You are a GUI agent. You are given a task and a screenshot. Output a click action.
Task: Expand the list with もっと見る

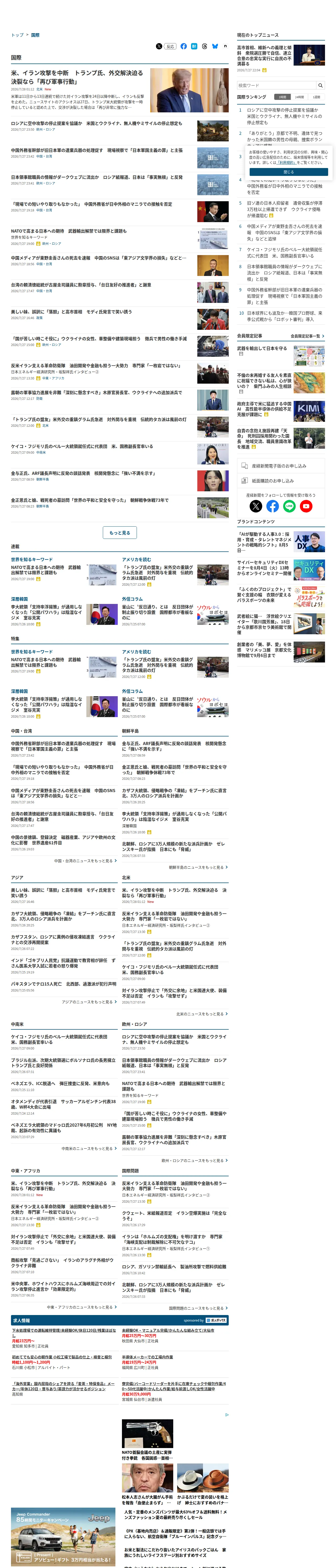[120, 533]
